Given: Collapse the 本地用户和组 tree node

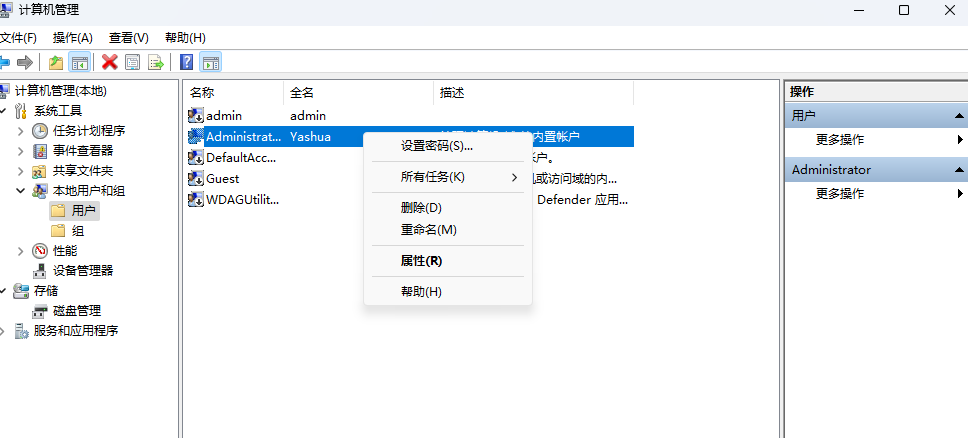Looking at the screenshot, I should click(20, 191).
